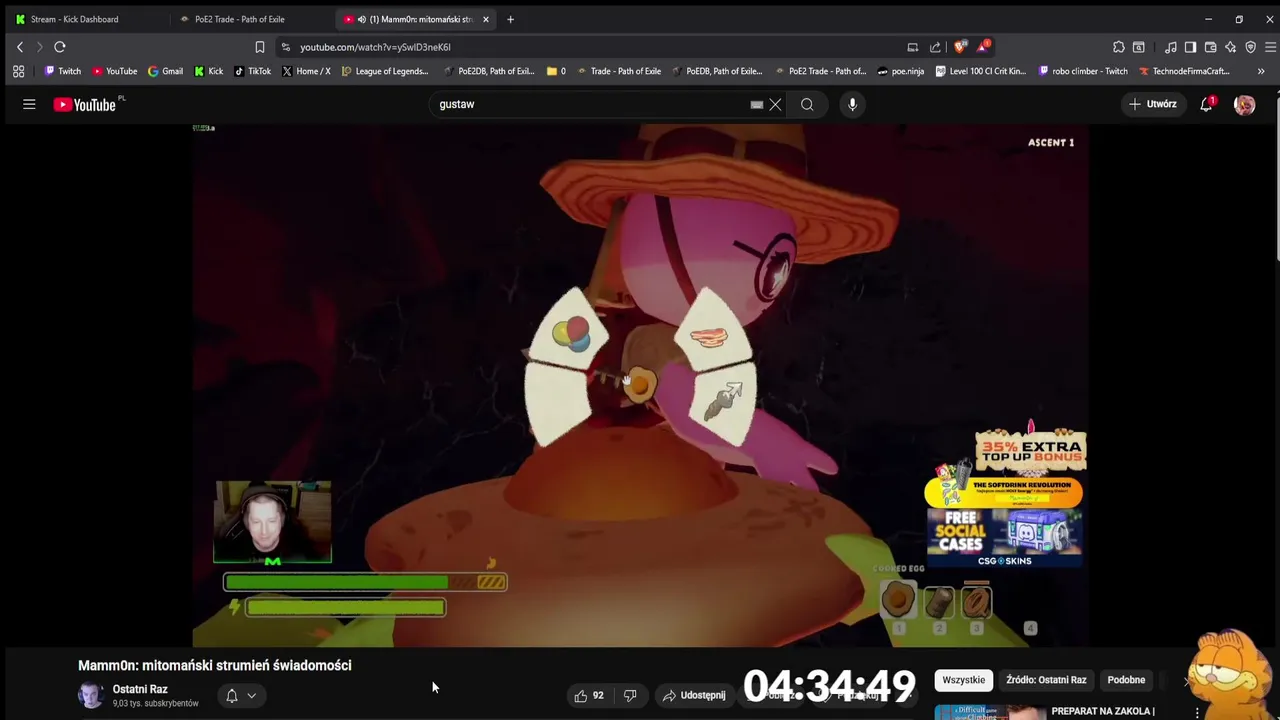Image resolution: width=1280 pixels, height=720 pixels.
Task: Open the TikTok bookmark
Action: [x=252, y=71]
